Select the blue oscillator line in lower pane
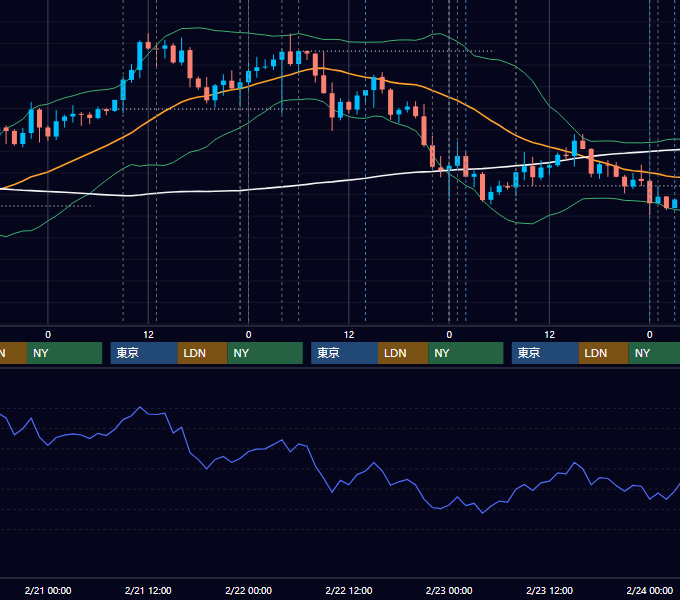The image size is (680, 600). tap(333, 492)
